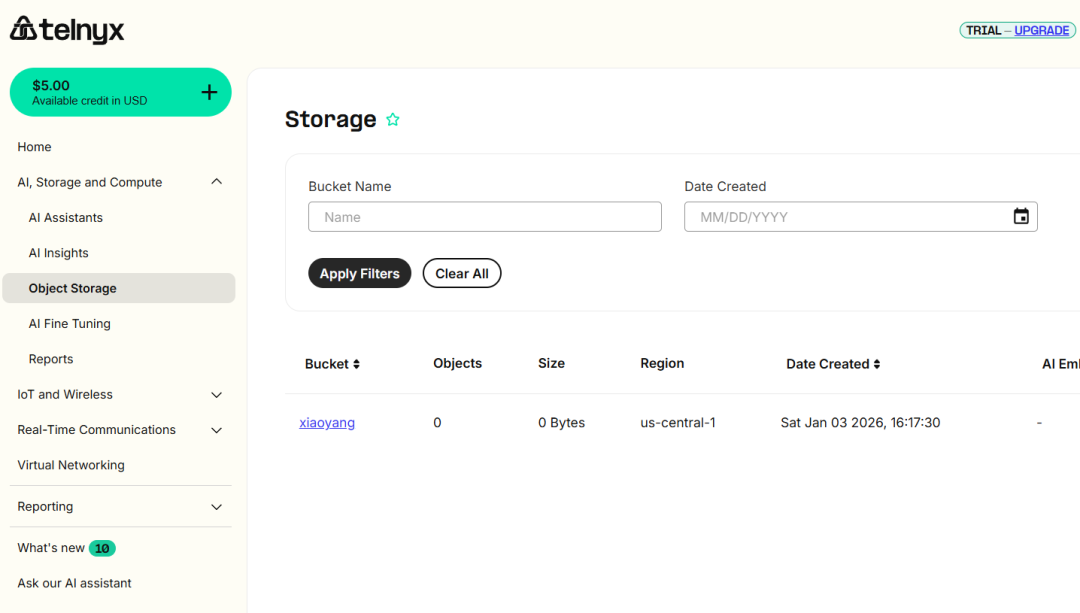The height and width of the screenshot is (613, 1080).
Task: Collapse the AI, Storage and Compute section
Action: coord(216,182)
